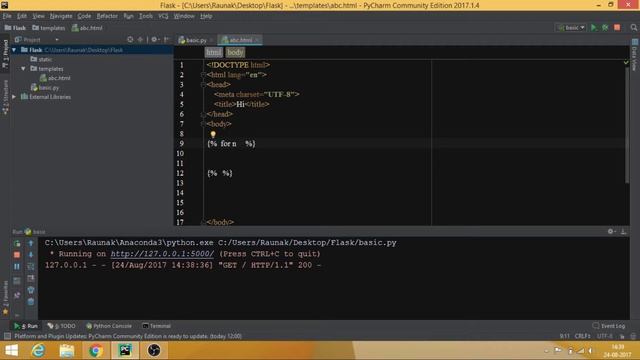Viewport: 640px width, 360px height.
Task: Open the View menu
Action: [38, 16]
